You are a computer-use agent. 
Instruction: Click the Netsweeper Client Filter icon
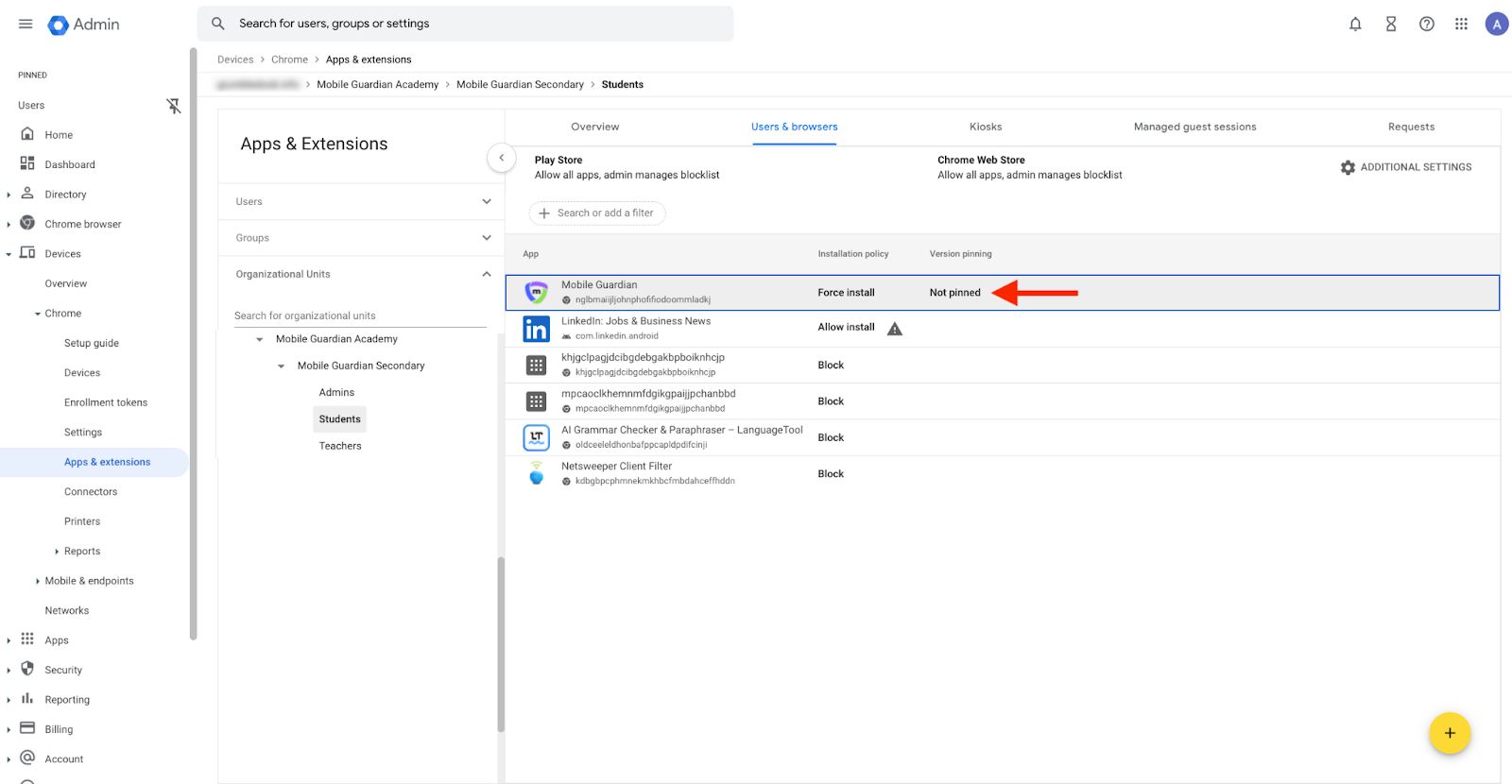pos(537,473)
